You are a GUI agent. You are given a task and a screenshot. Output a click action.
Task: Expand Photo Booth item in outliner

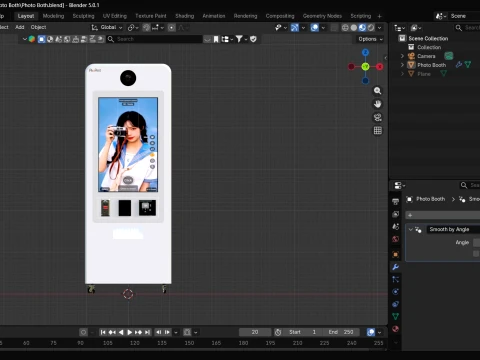coord(402,65)
